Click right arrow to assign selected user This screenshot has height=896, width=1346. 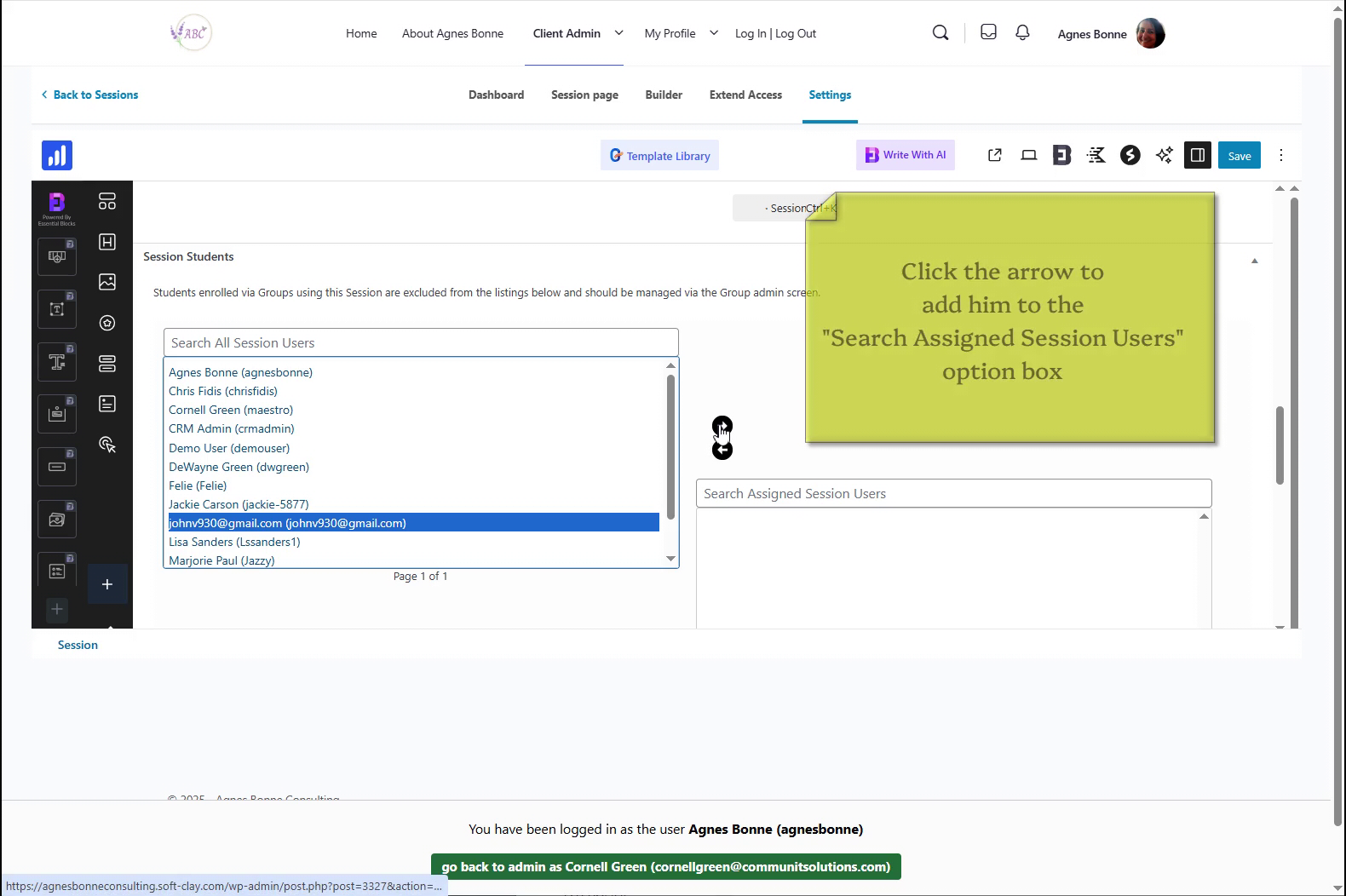click(x=722, y=425)
